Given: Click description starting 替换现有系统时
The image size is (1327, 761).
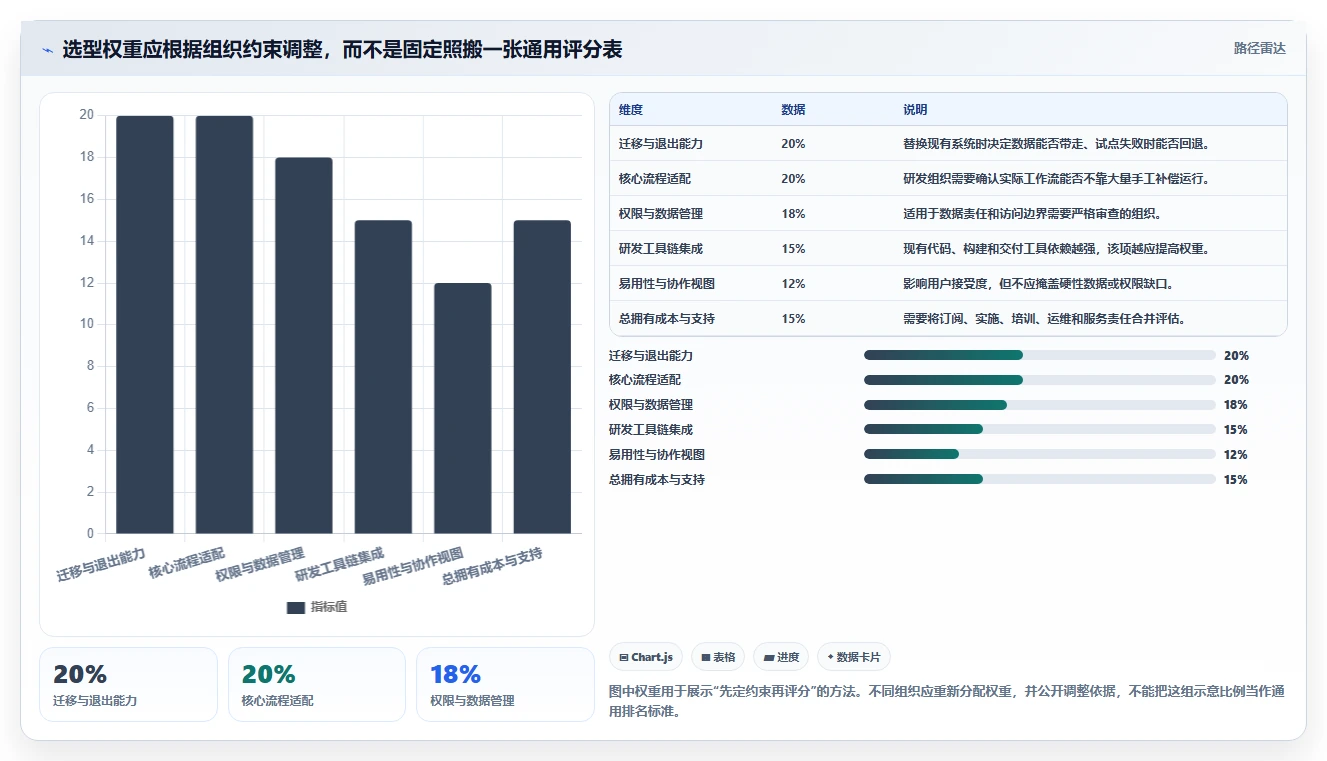Looking at the screenshot, I should [x=1058, y=144].
